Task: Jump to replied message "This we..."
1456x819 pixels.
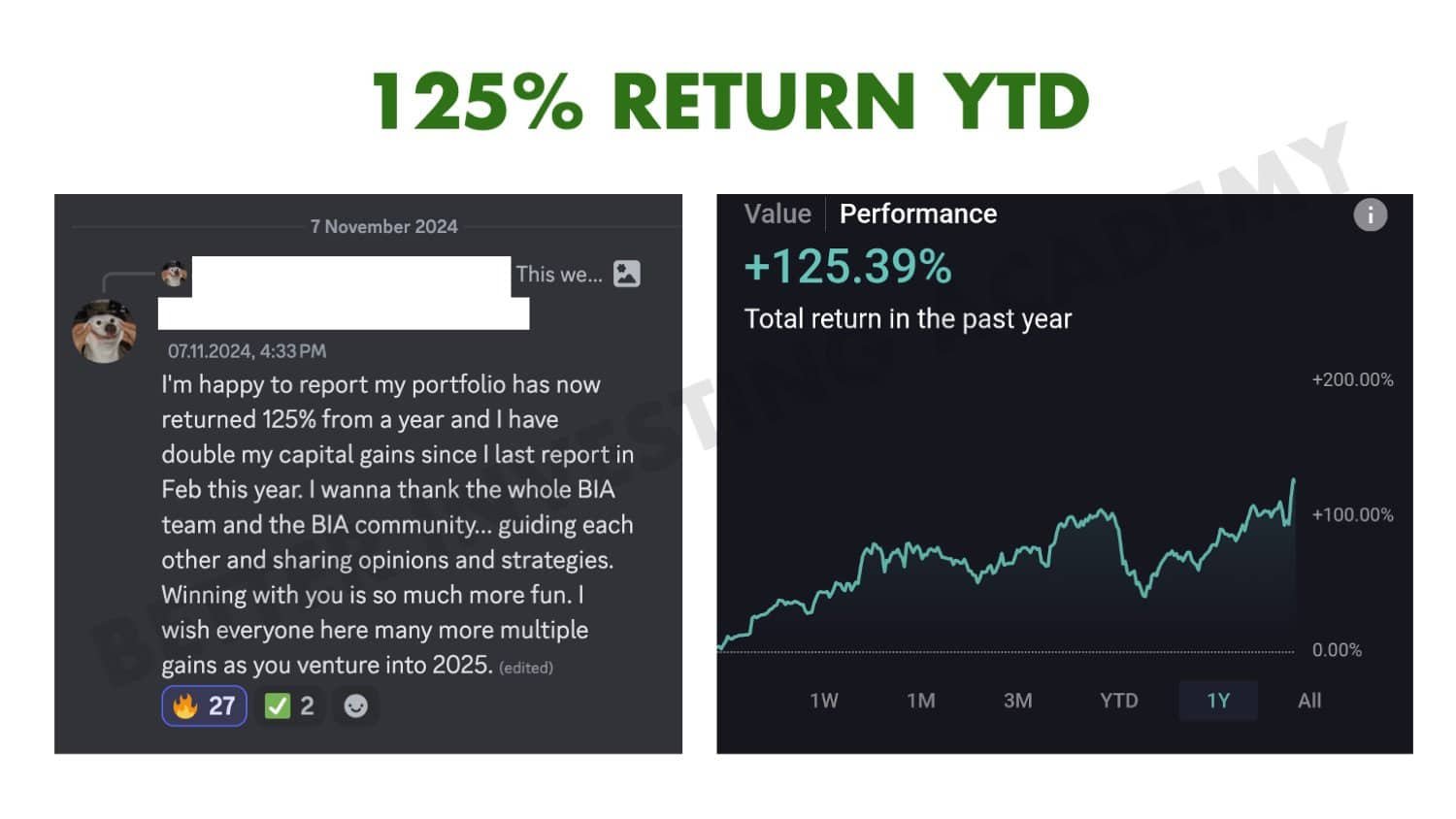Action: click(x=559, y=275)
